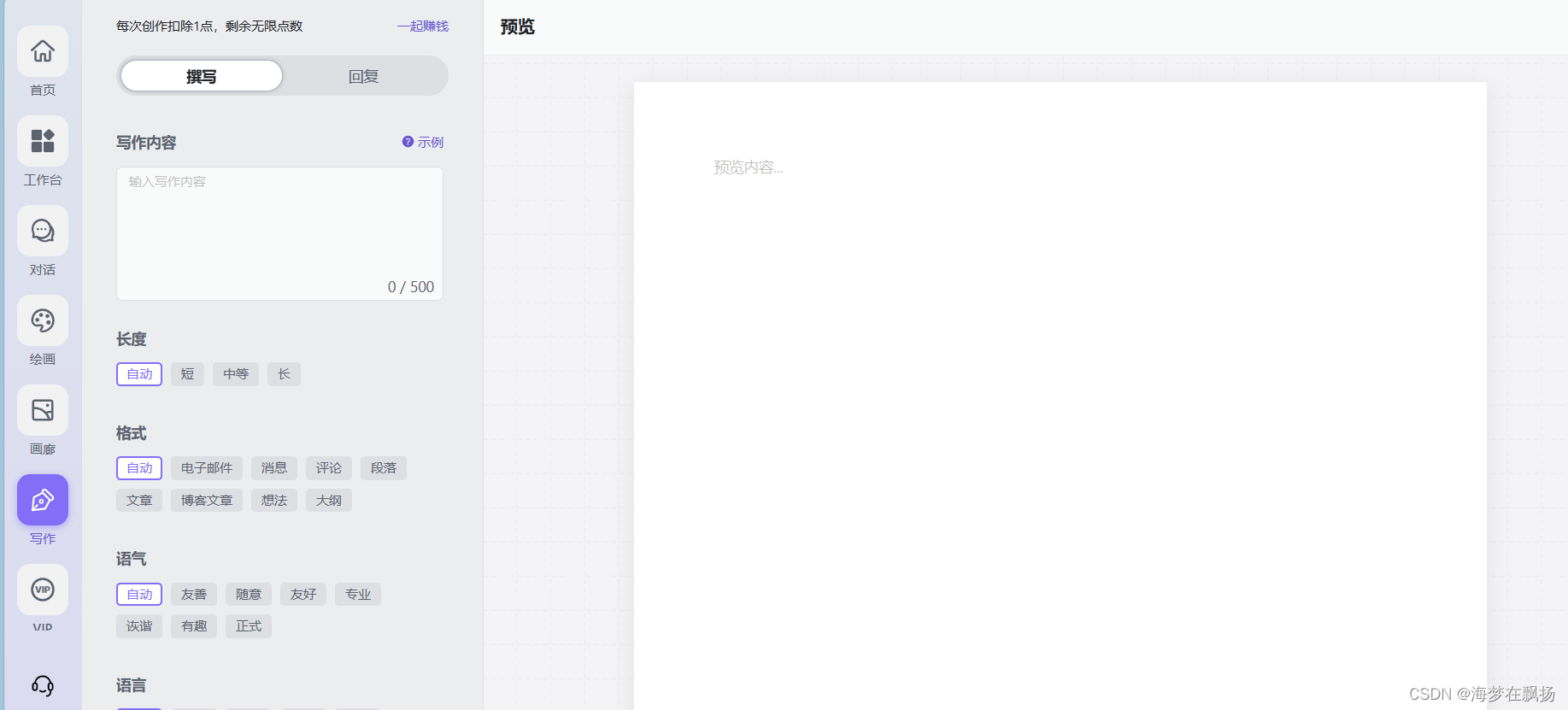Pick 诙谐 tone
The height and width of the screenshot is (710, 1568).
pyautogui.click(x=139, y=626)
